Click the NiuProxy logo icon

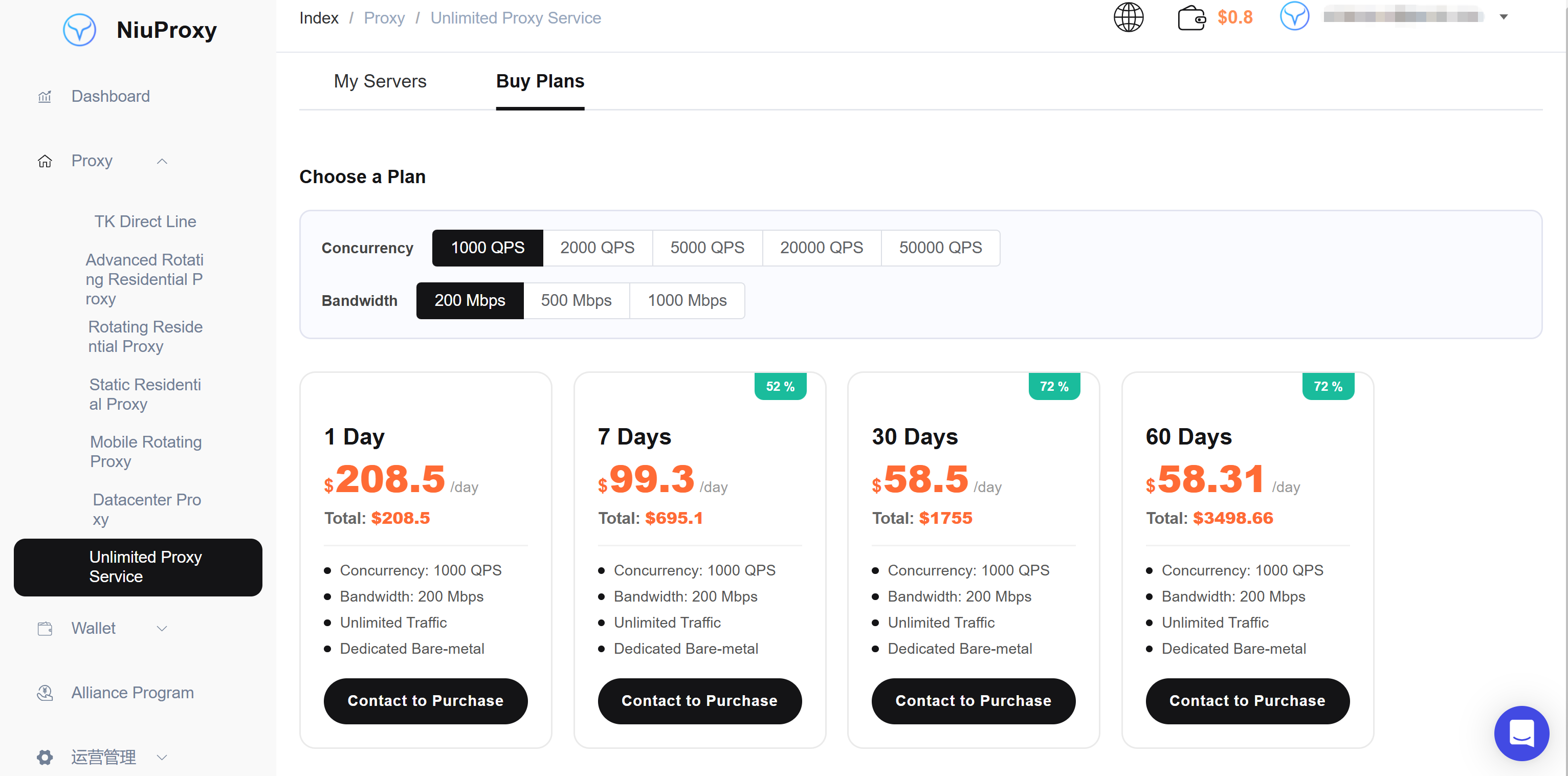click(79, 29)
